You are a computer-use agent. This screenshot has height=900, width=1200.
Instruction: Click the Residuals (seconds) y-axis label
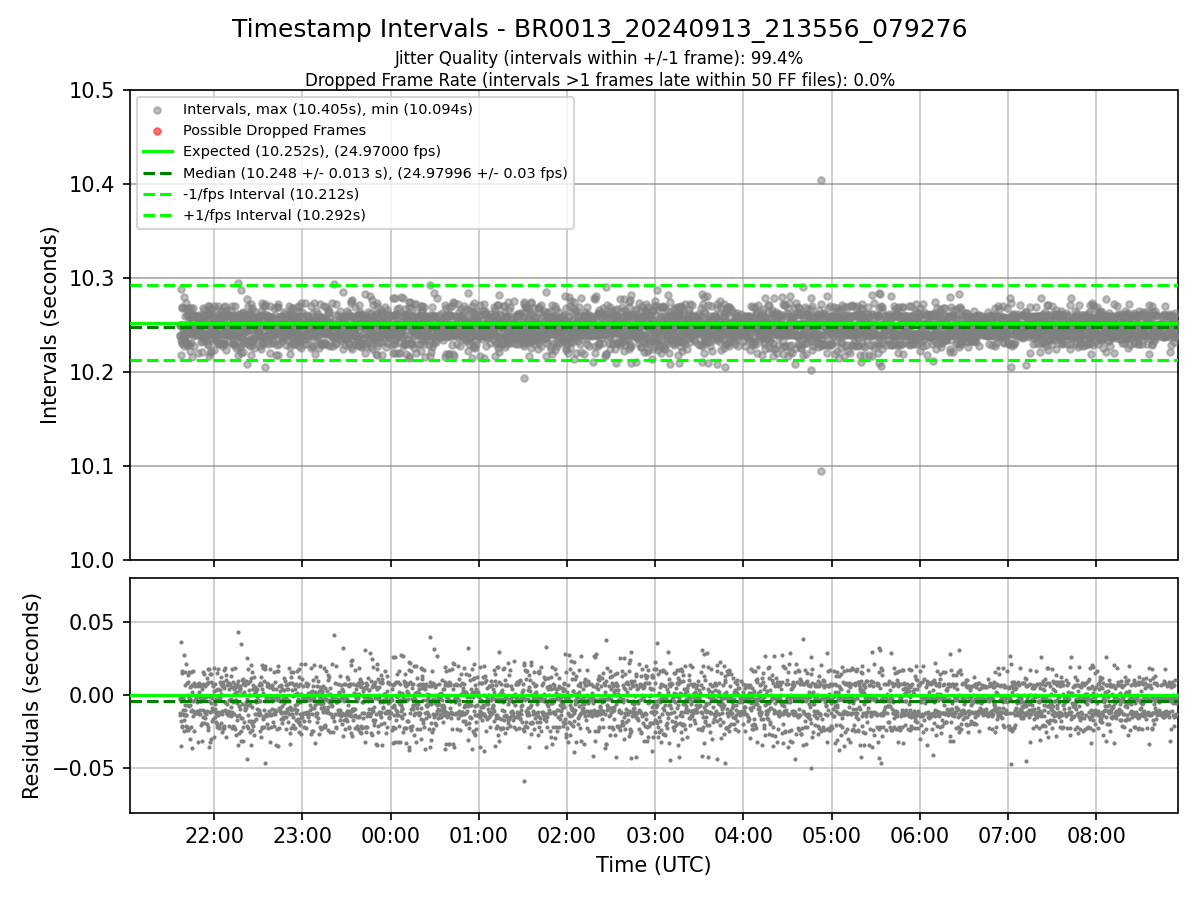point(32,696)
